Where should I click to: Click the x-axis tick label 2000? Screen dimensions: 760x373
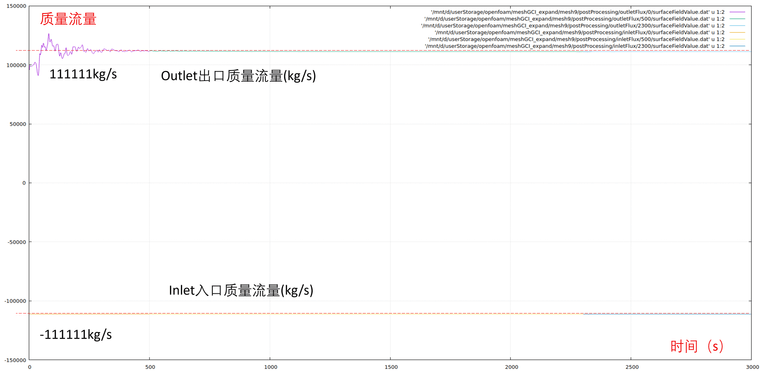pyautogui.click(x=511, y=367)
